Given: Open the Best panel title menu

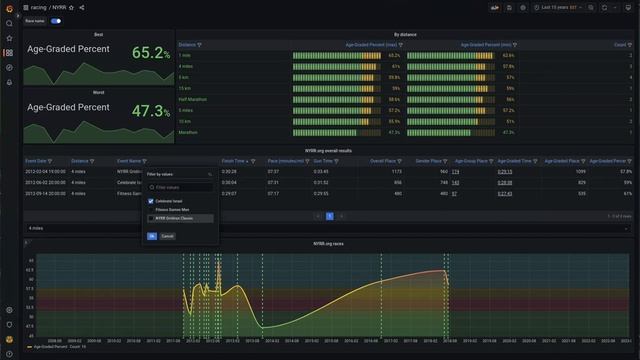Looking at the screenshot, I should point(98,35).
